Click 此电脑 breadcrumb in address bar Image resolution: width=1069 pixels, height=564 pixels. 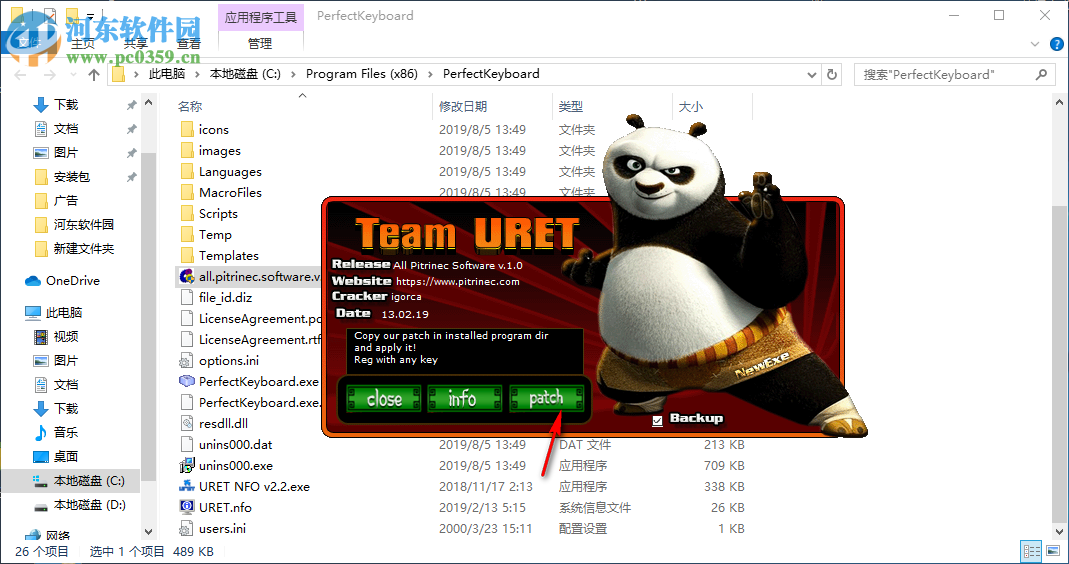[167, 74]
